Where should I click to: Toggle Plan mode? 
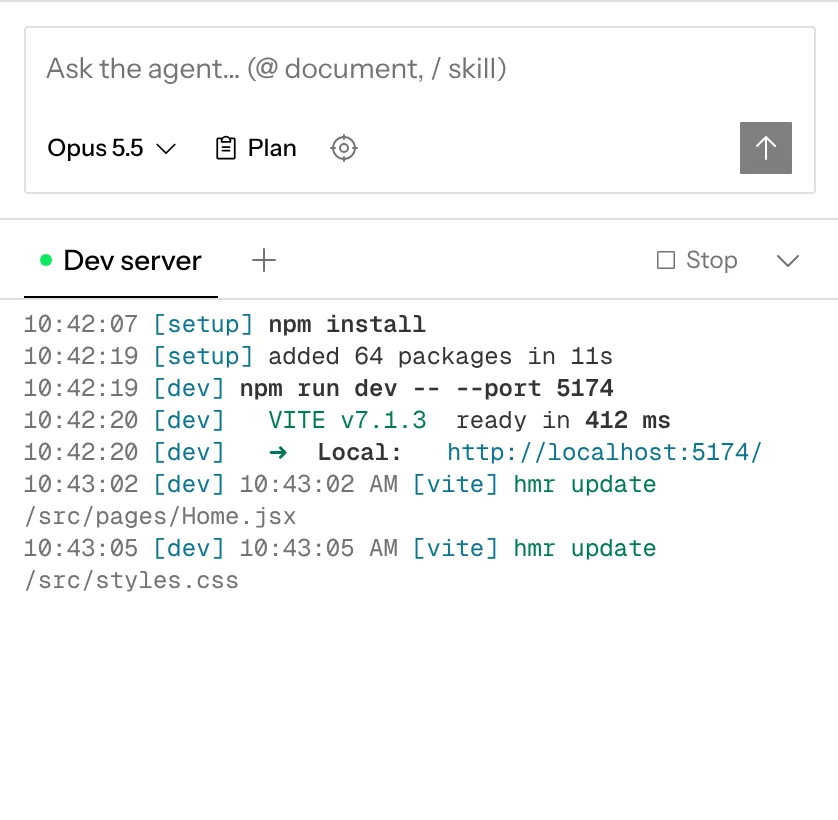[255, 148]
